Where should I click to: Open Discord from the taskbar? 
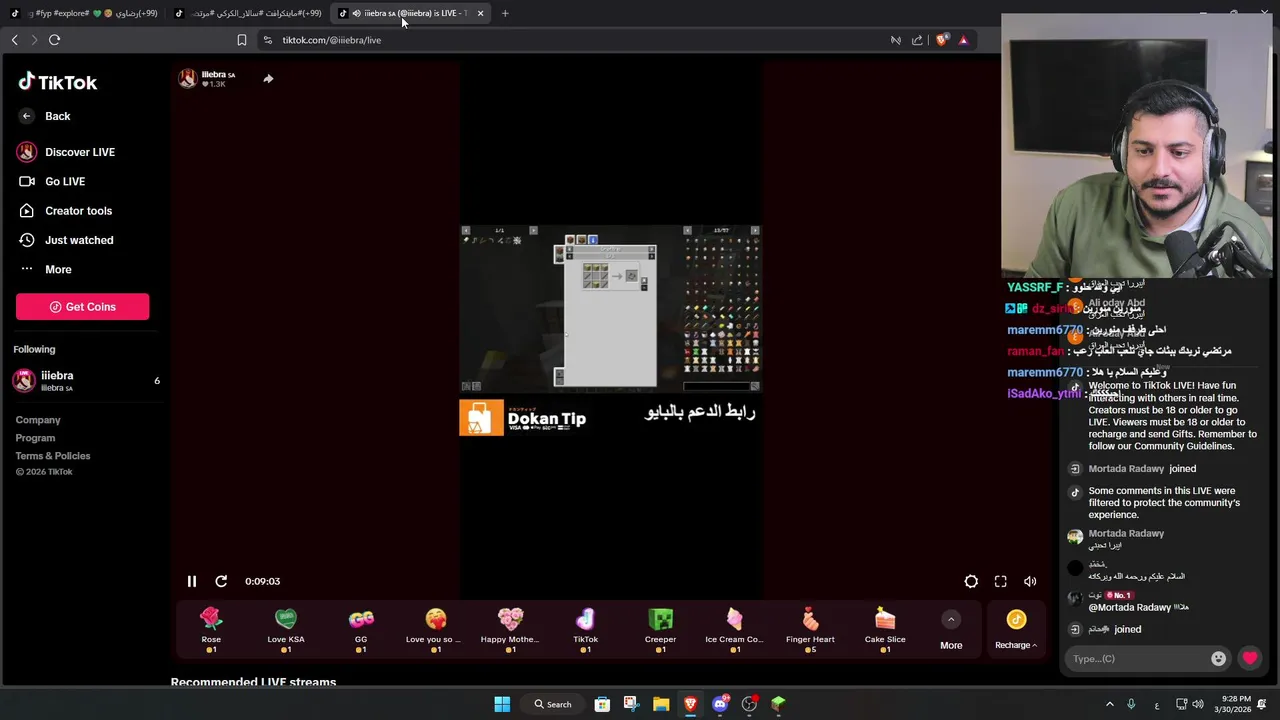720,704
